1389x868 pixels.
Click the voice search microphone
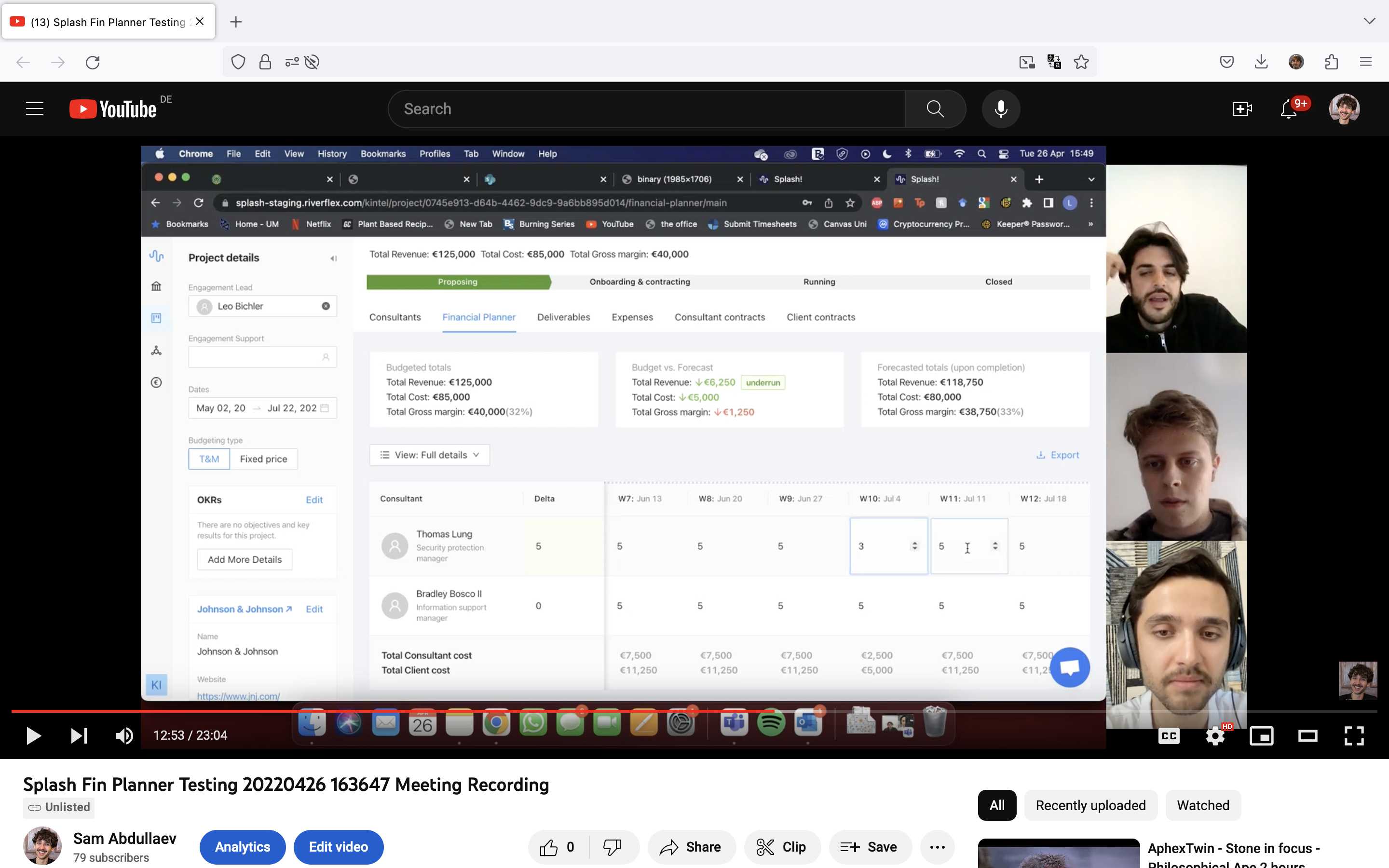(x=1000, y=109)
